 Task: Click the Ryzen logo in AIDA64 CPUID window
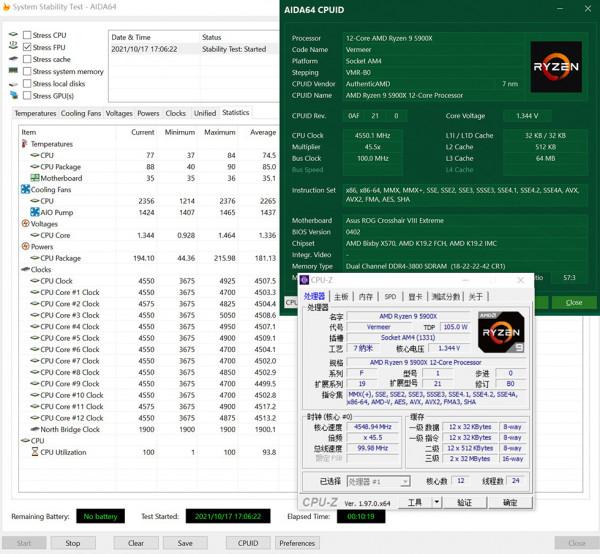tap(556, 67)
